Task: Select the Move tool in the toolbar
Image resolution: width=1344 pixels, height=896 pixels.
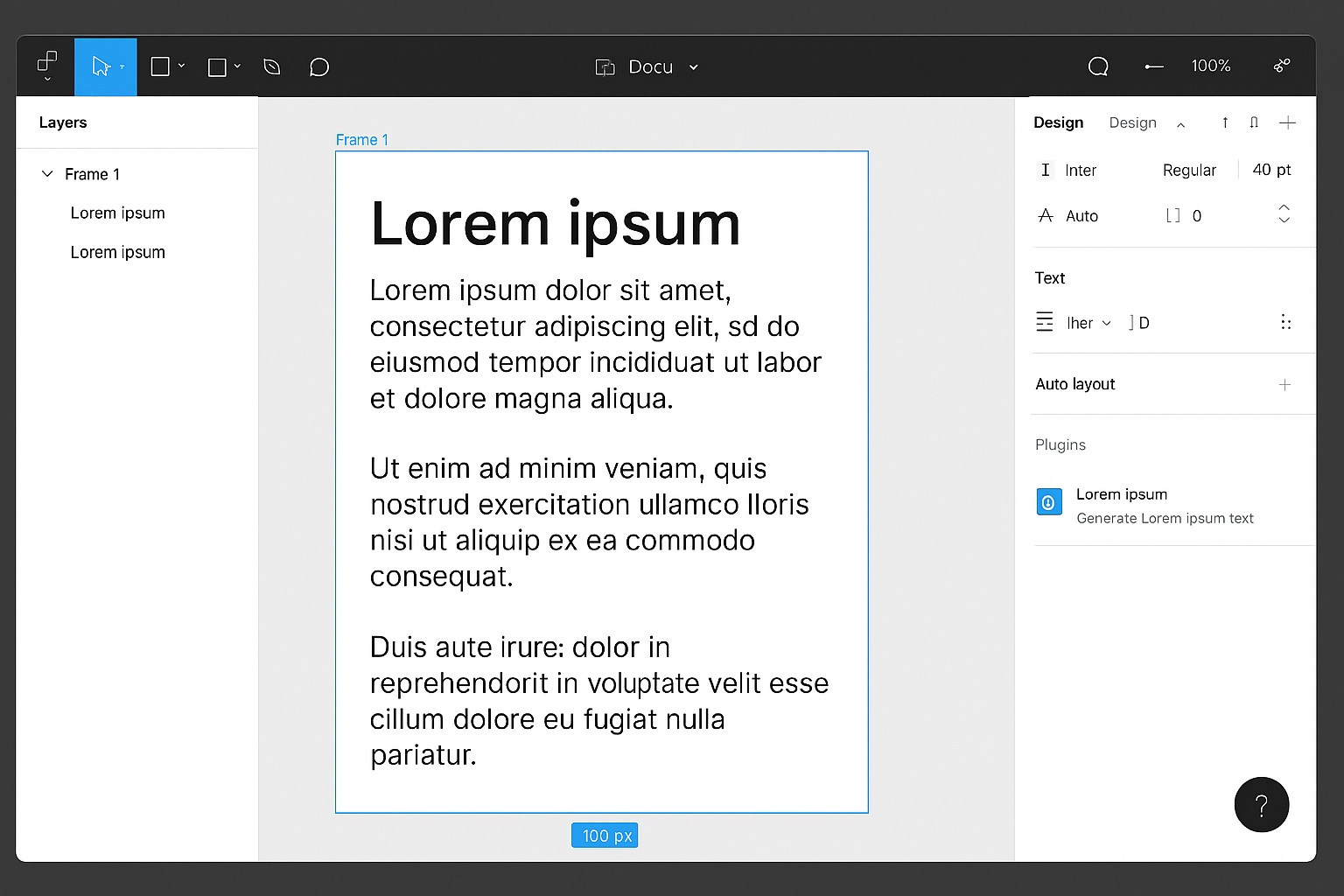Action: point(99,66)
